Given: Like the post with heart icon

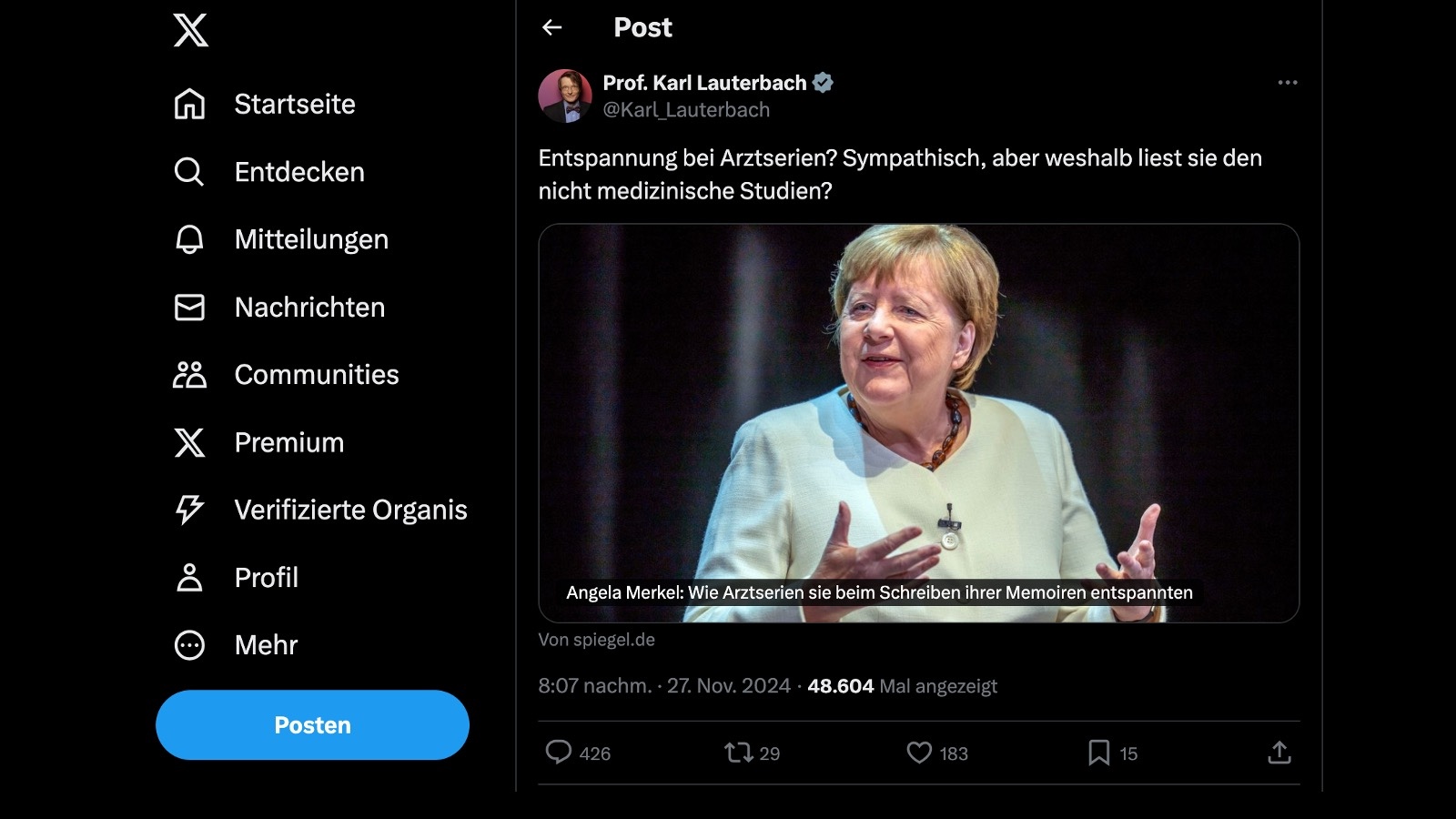Looking at the screenshot, I should [x=919, y=752].
